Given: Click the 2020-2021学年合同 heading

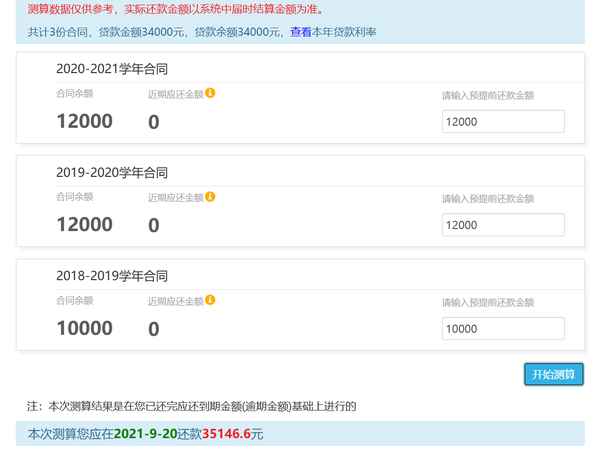Looking at the screenshot, I should [112, 69].
